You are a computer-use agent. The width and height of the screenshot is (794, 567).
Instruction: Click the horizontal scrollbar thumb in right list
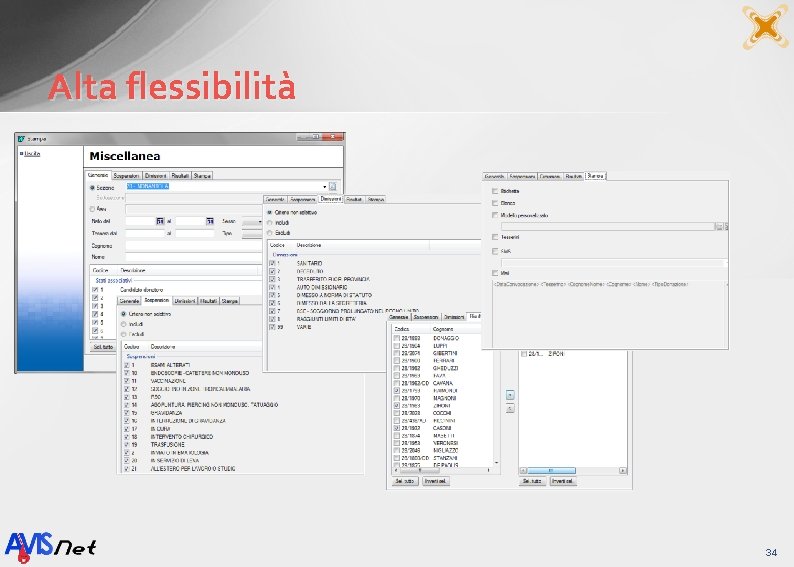point(551,470)
